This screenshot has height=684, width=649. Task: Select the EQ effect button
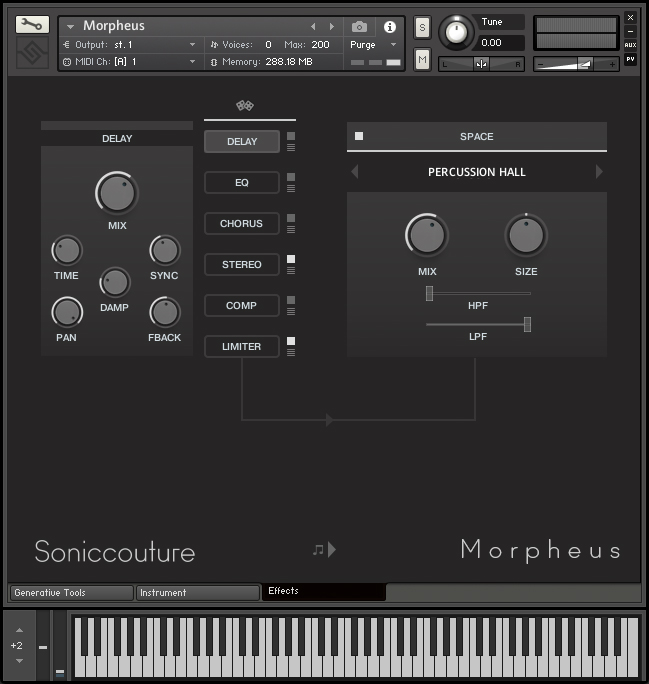click(242, 182)
